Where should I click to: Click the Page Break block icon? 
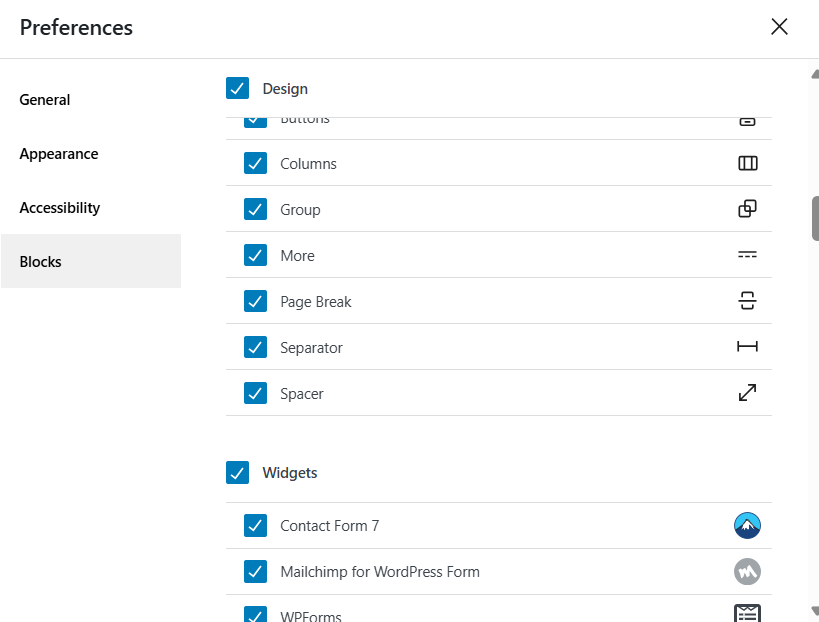click(747, 301)
